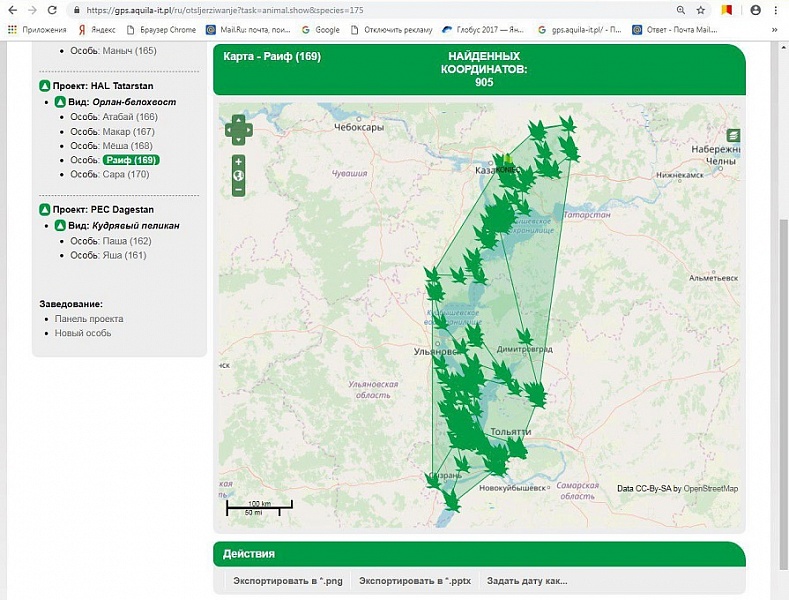Click the browser forward arrow
This screenshot has height=600, width=789.
point(32,10)
